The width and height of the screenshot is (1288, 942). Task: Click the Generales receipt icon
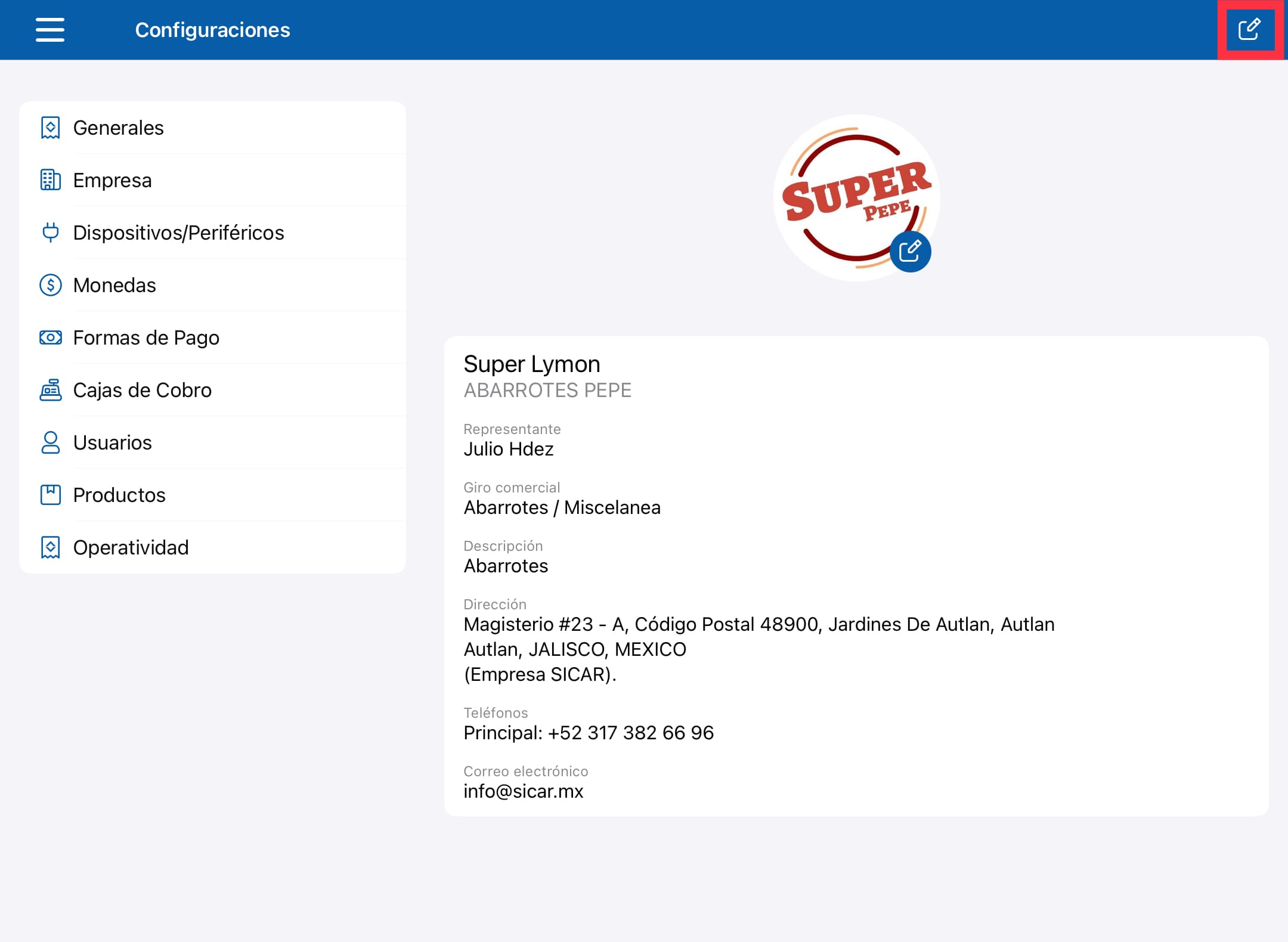51,128
